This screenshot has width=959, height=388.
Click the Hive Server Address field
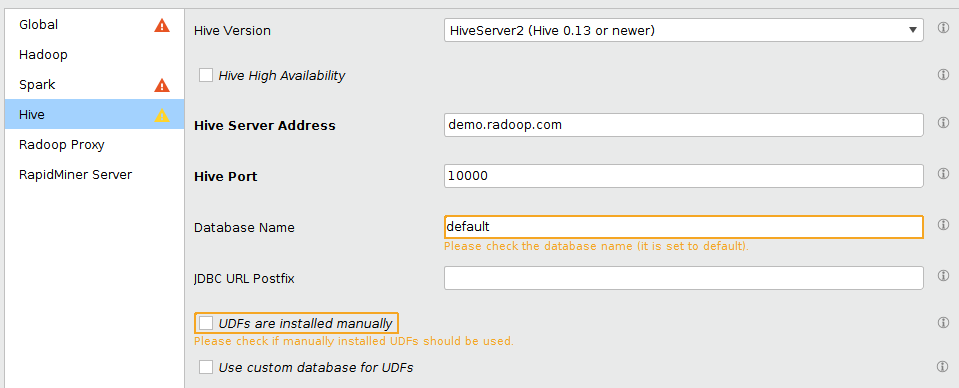point(684,125)
